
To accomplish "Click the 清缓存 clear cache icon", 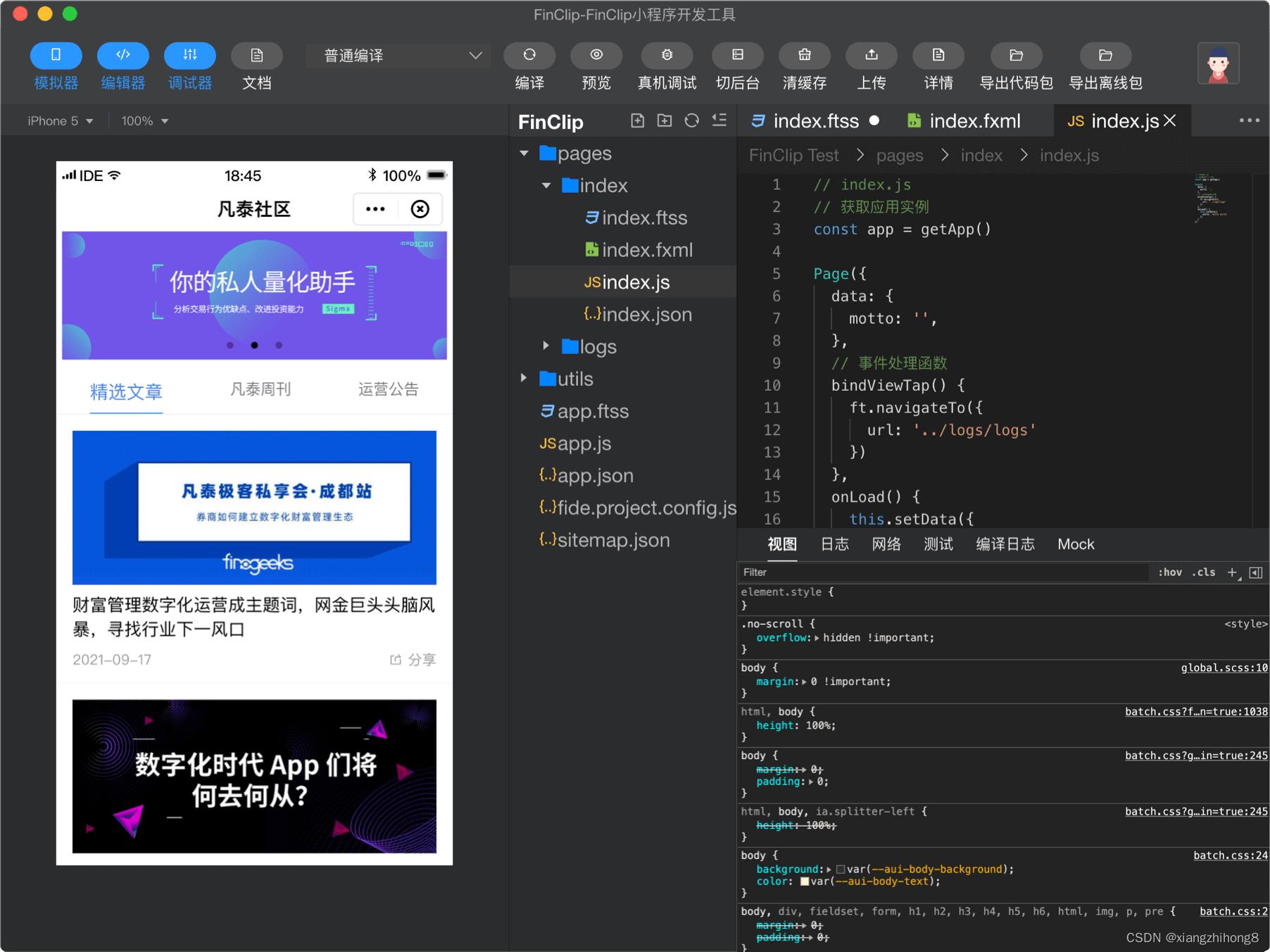I will click(x=805, y=55).
